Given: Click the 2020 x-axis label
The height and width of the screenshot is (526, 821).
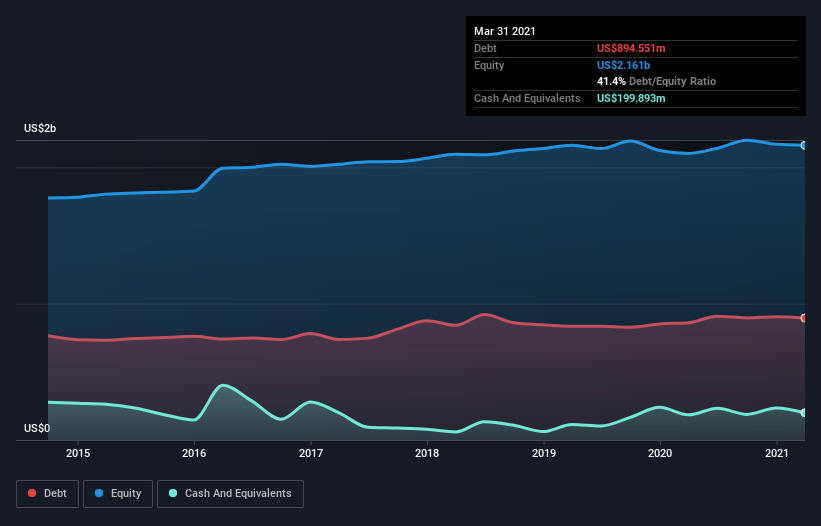Looking at the screenshot, I should (660, 454).
